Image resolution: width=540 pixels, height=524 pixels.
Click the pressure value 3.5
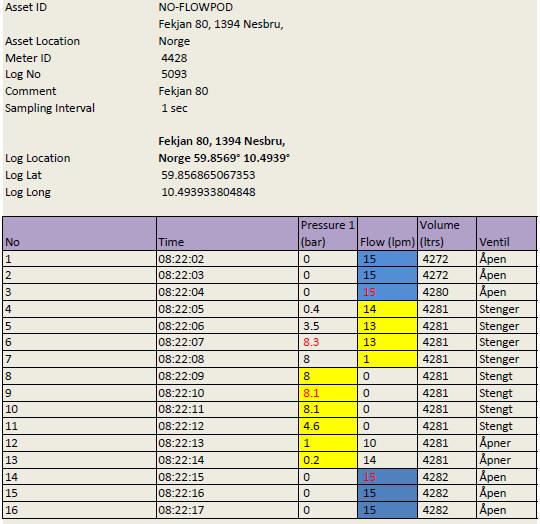click(x=328, y=326)
